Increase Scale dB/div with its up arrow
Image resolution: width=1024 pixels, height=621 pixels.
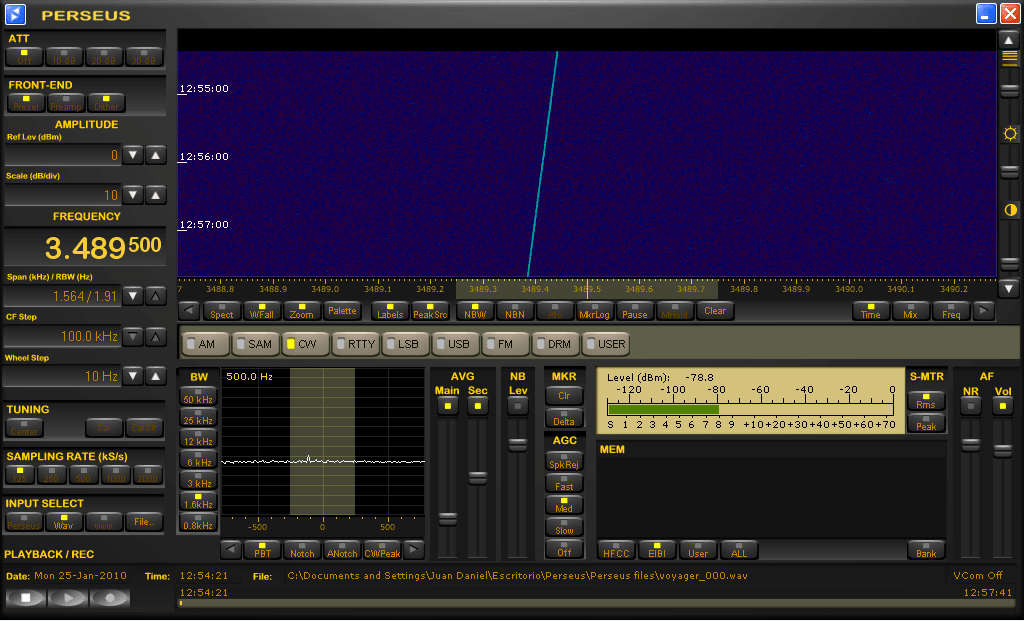click(155, 195)
